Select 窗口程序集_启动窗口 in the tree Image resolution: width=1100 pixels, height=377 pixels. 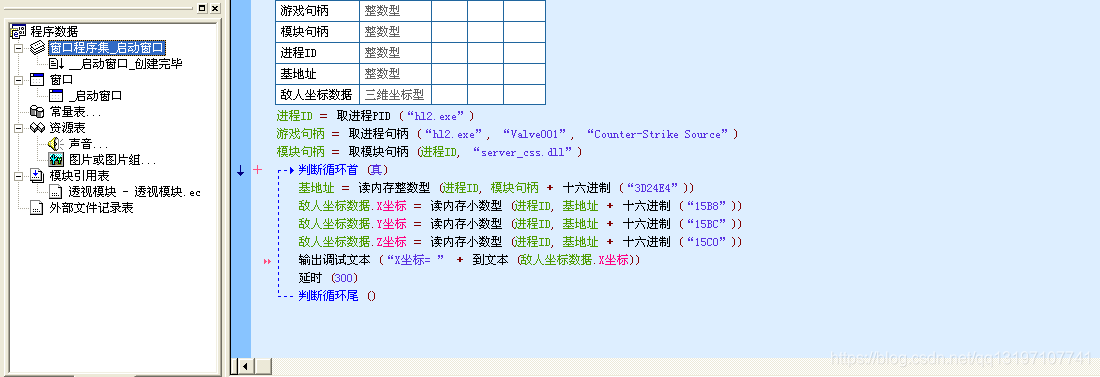pos(107,48)
